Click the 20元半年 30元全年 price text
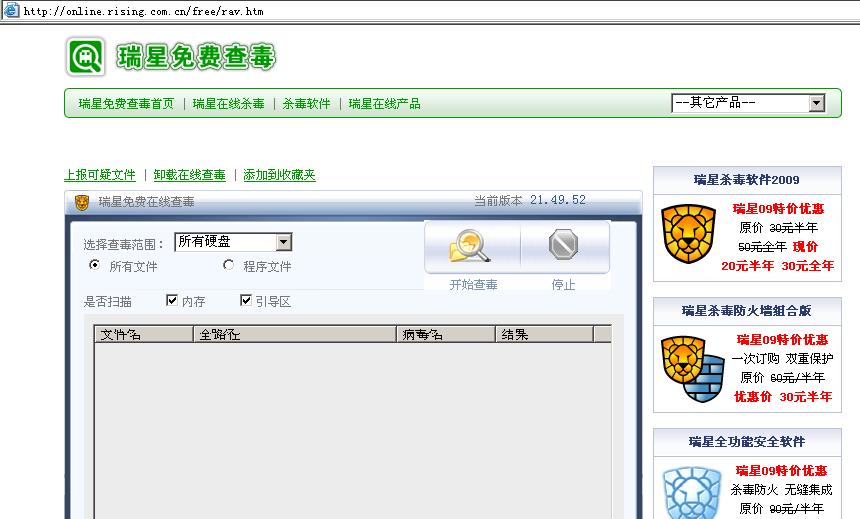Image resolution: width=860 pixels, height=519 pixels. [x=777, y=266]
